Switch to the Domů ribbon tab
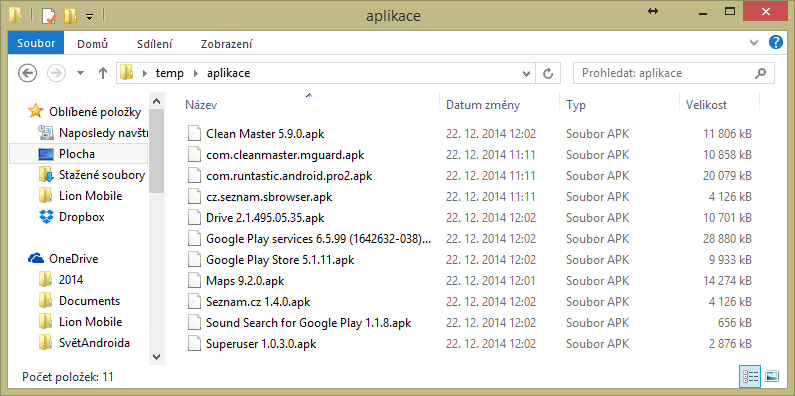Image resolution: width=795 pixels, height=396 pixels. click(92, 44)
